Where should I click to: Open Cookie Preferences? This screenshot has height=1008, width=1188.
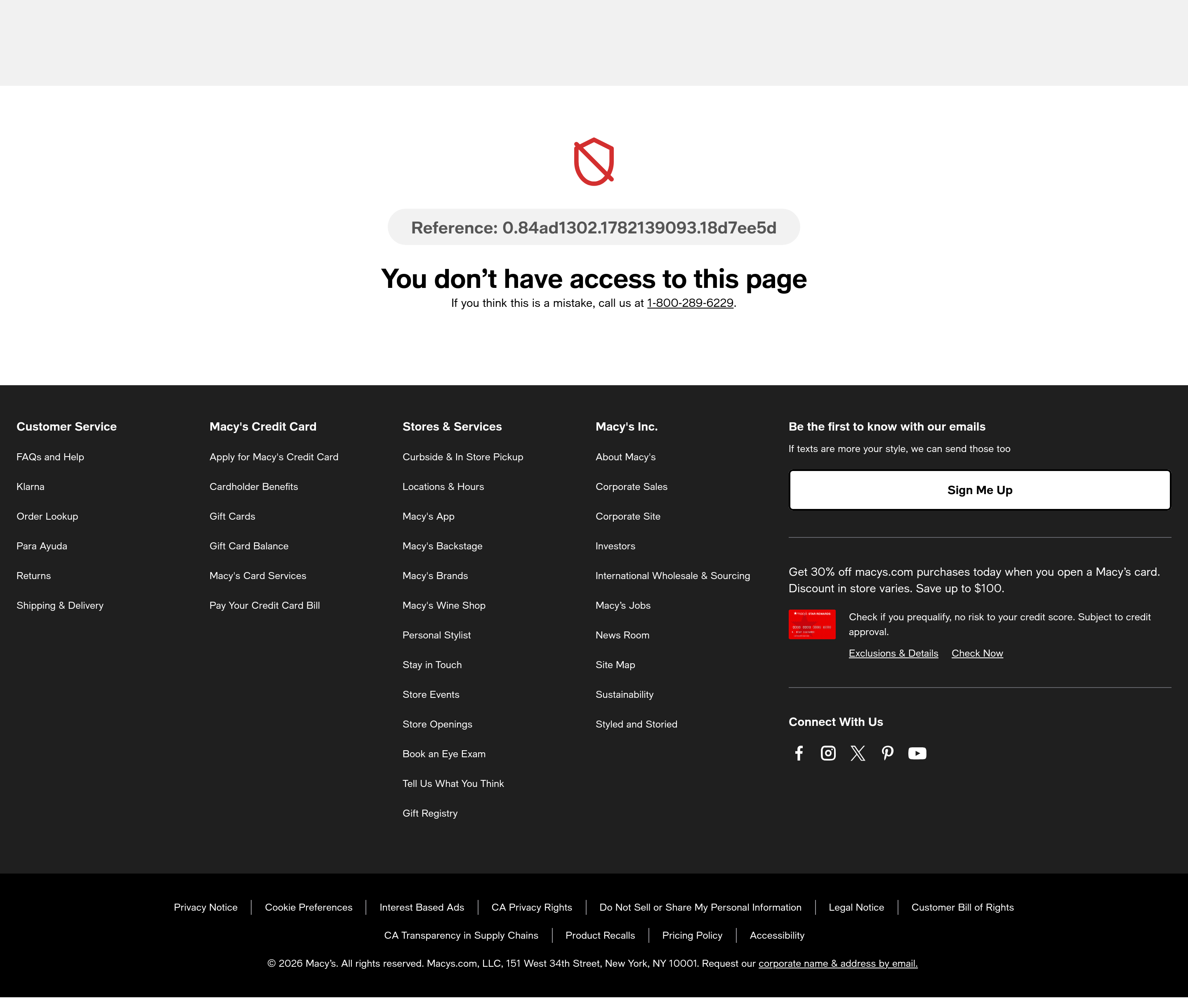click(x=309, y=907)
